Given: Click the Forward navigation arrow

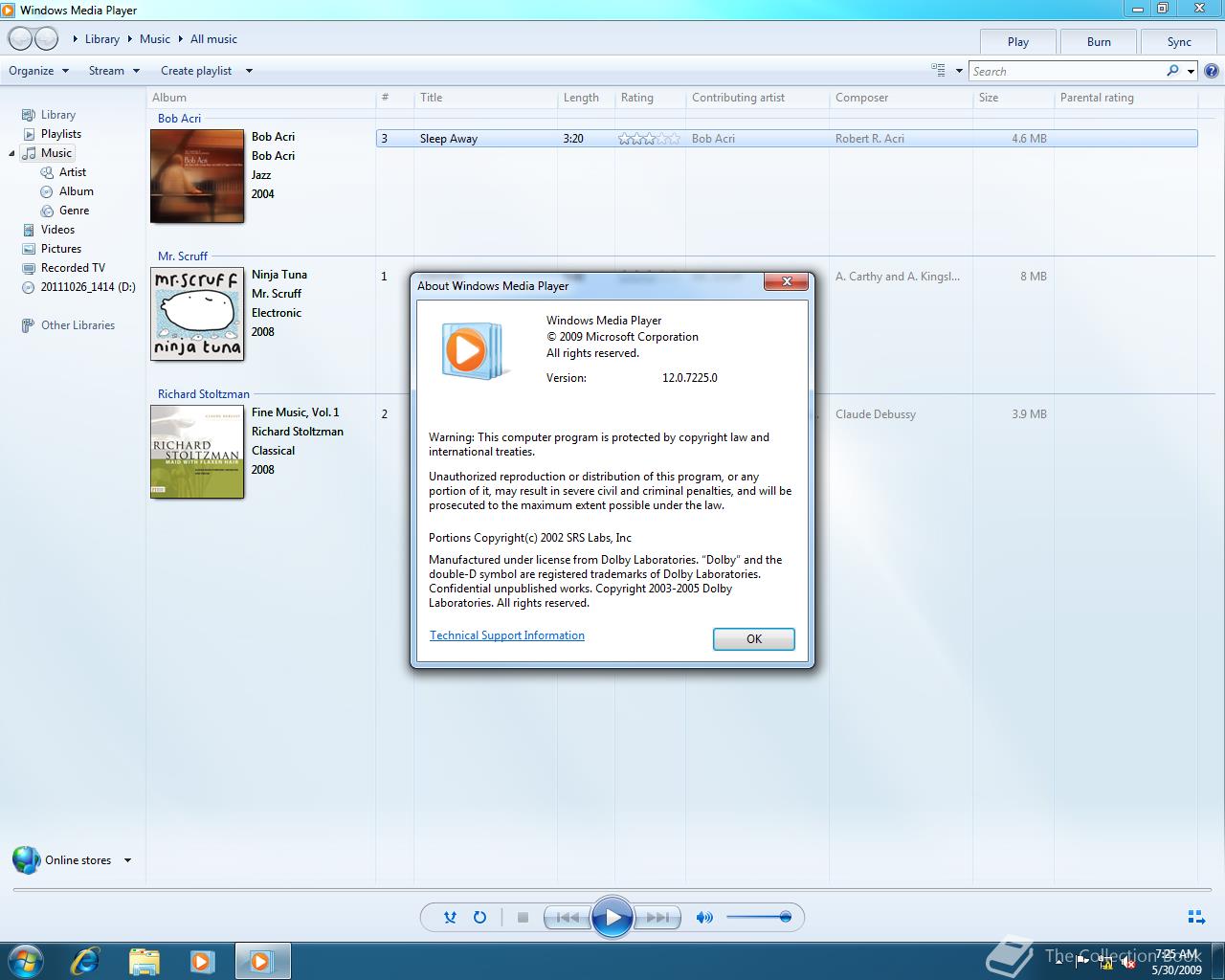Looking at the screenshot, I should click(46, 39).
